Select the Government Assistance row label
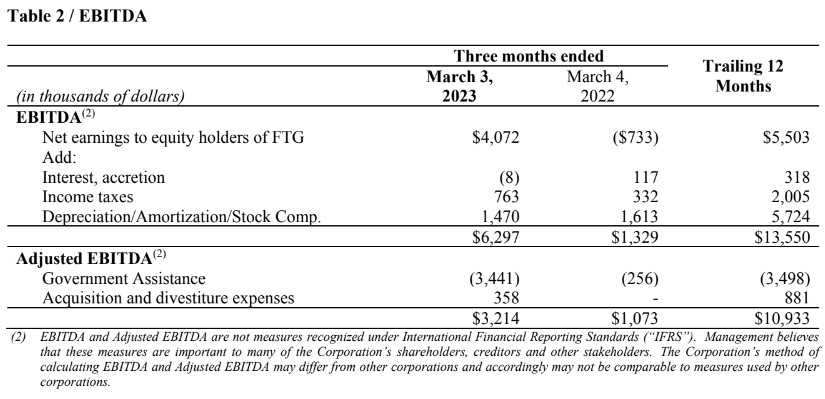The image size is (825, 399). [124, 278]
